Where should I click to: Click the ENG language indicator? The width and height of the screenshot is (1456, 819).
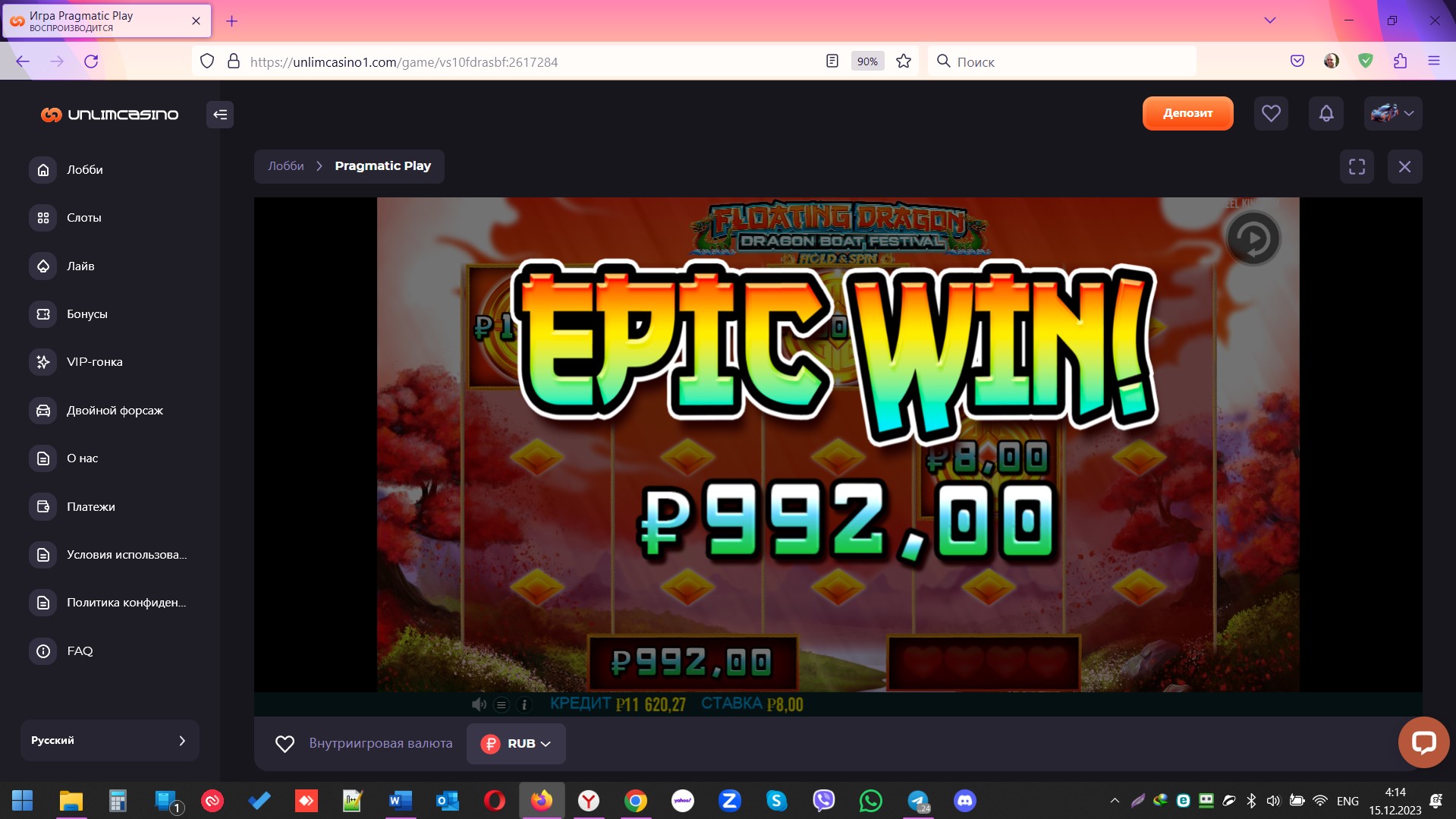(x=1348, y=801)
